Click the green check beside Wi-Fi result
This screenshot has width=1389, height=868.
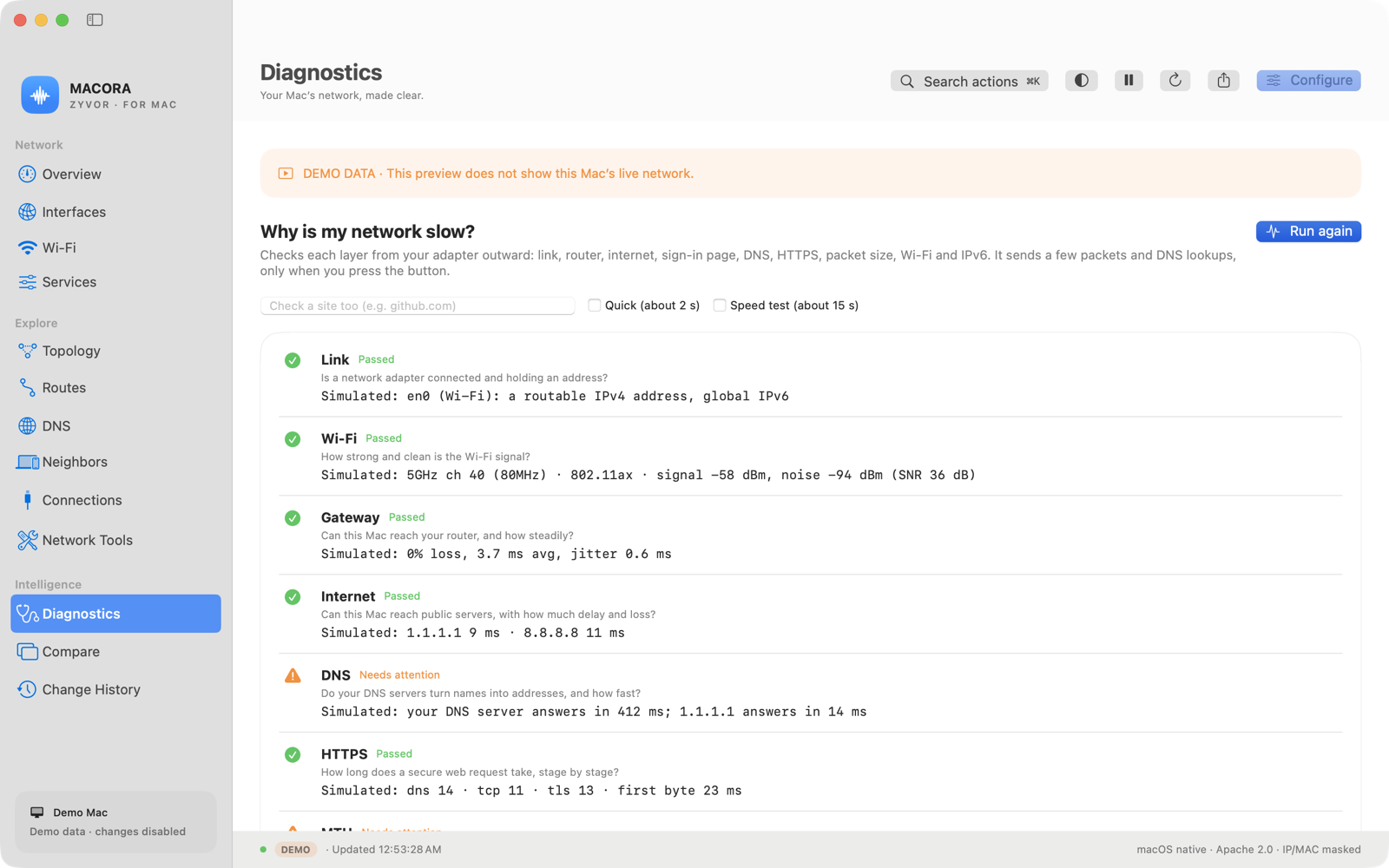pyautogui.click(x=293, y=439)
